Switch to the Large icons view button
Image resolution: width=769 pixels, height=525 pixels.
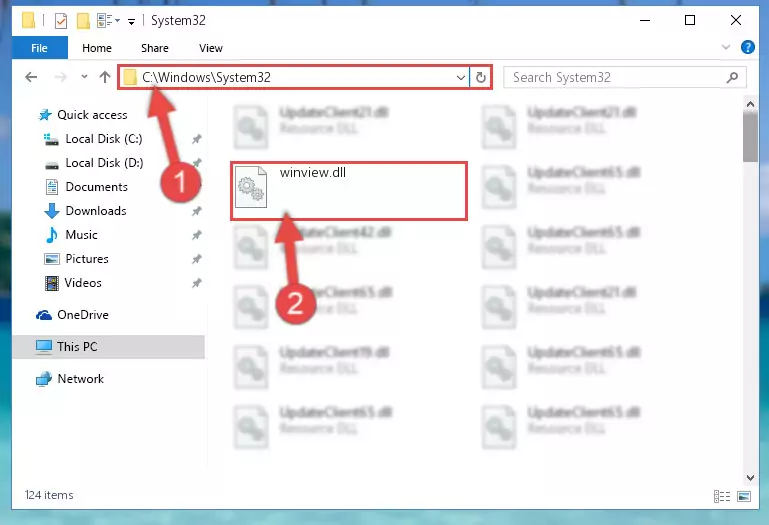pos(743,497)
